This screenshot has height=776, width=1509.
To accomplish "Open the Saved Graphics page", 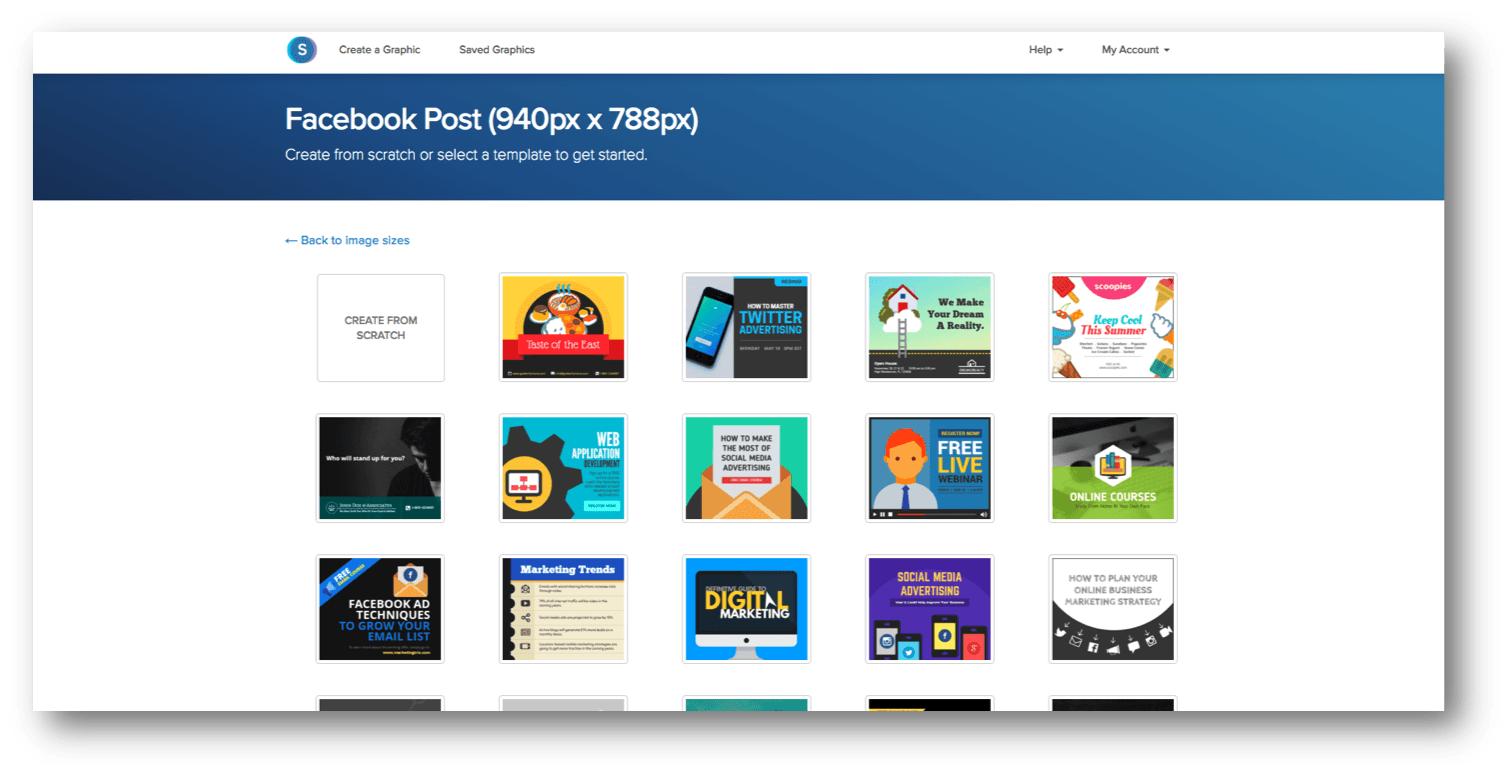I will click(497, 50).
